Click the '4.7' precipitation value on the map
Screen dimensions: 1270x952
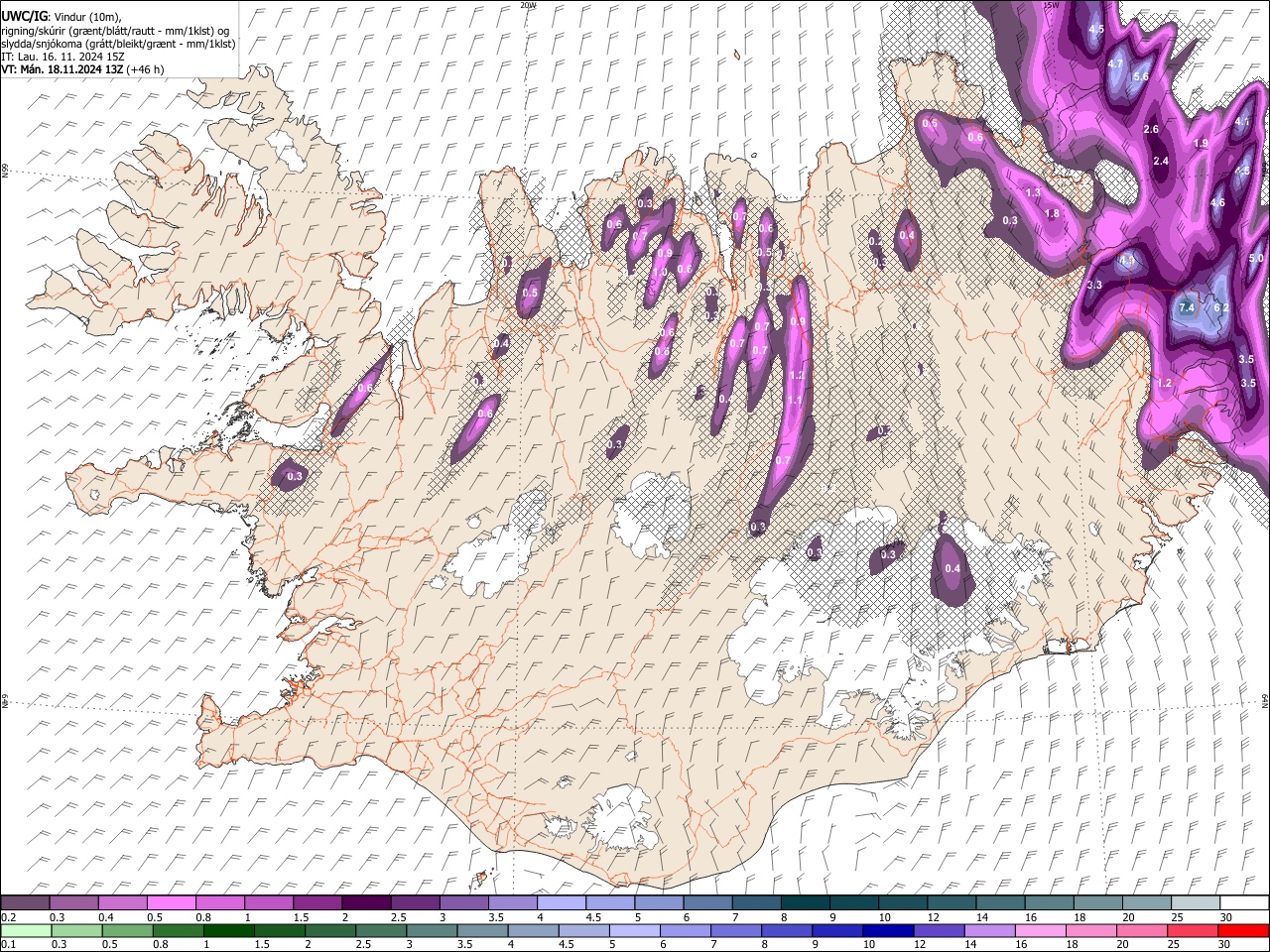click(1115, 63)
